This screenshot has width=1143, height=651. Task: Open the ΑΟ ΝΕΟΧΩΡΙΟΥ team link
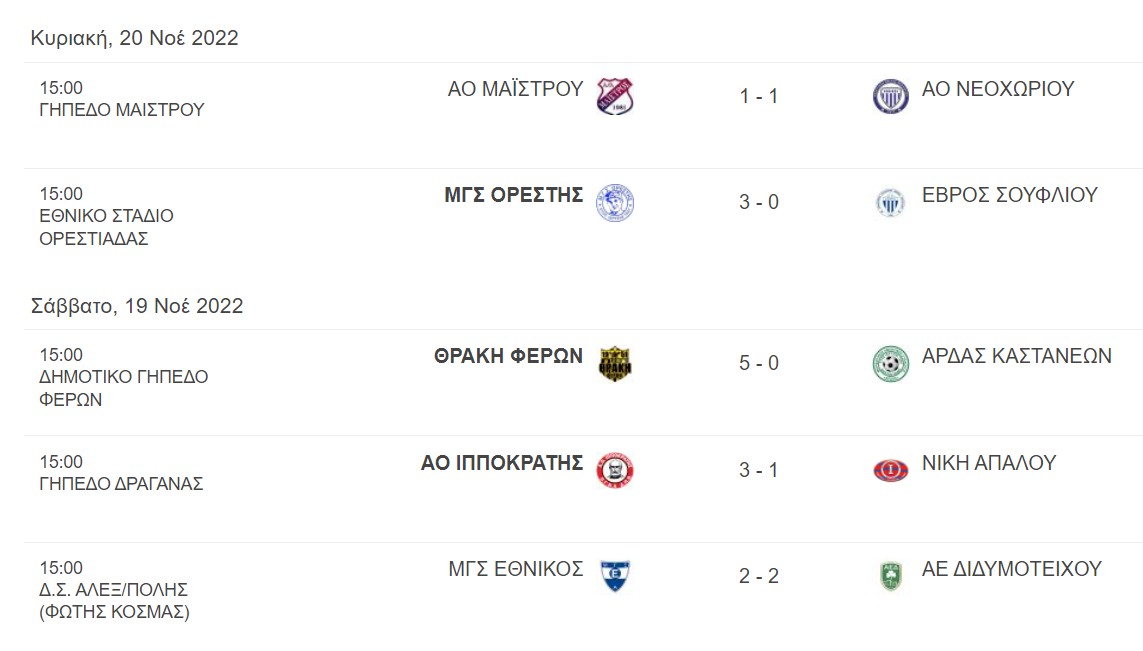point(997,89)
